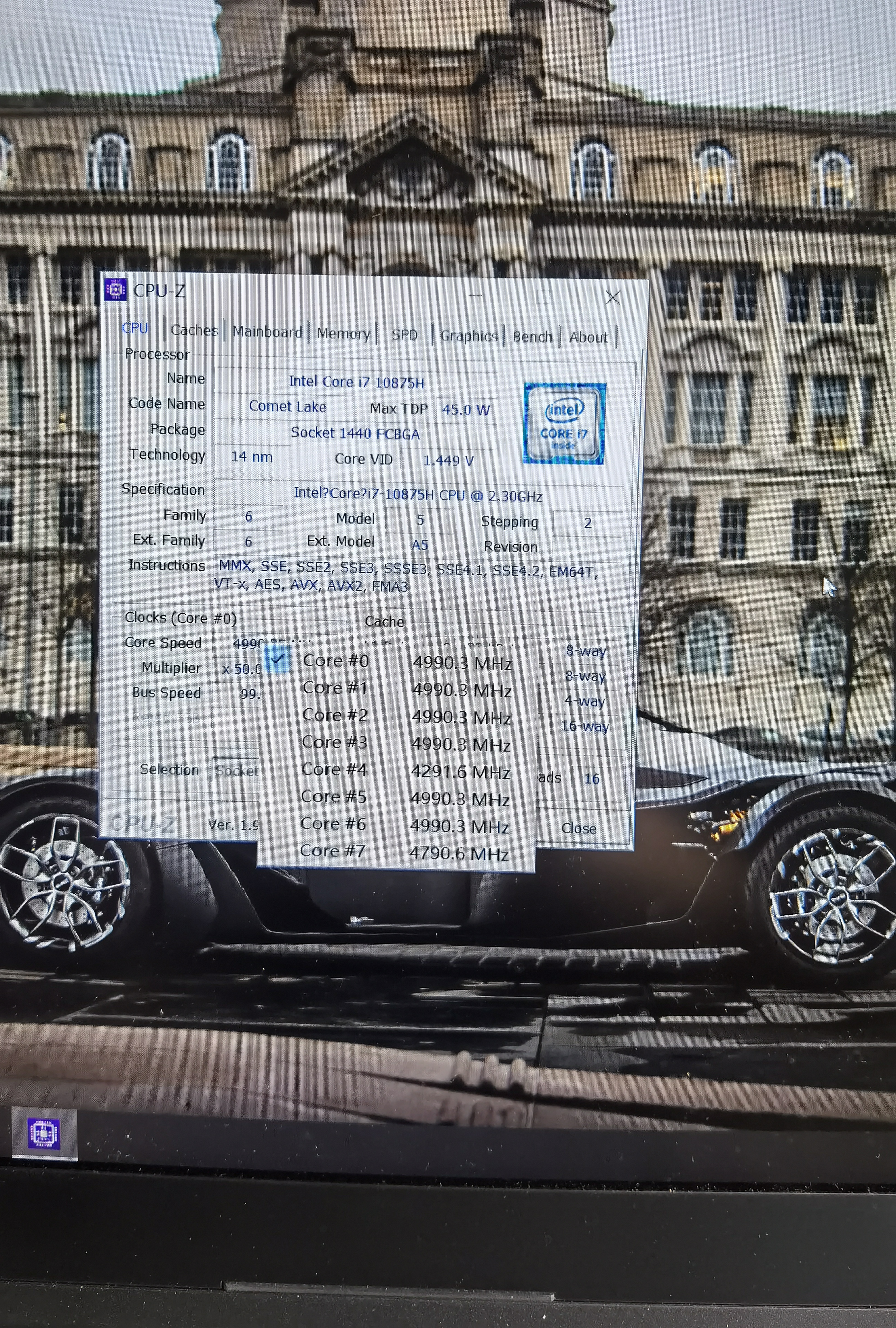This screenshot has width=896, height=1328.
Task: Select the CPU tab
Action: coord(136,328)
